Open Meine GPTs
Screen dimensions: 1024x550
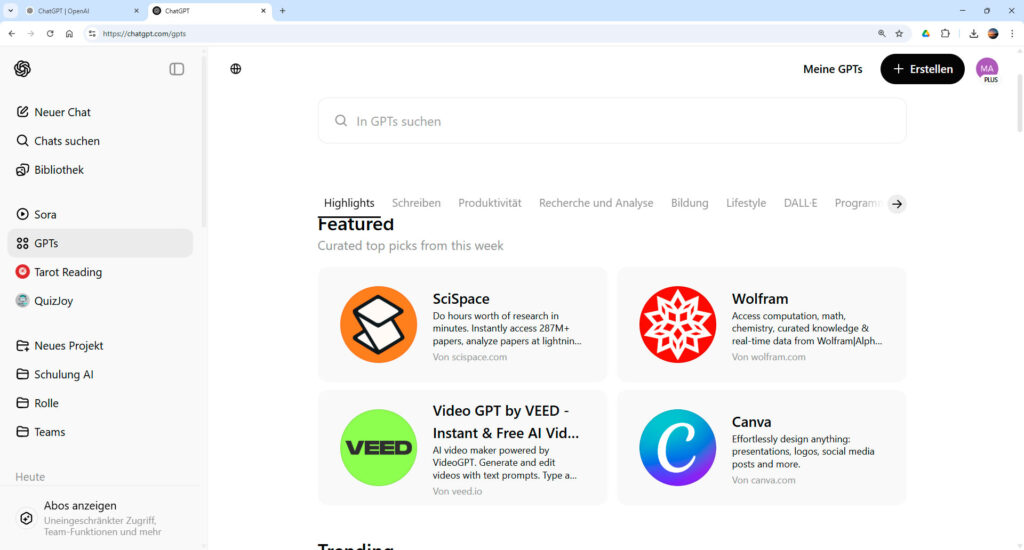pyautogui.click(x=833, y=69)
